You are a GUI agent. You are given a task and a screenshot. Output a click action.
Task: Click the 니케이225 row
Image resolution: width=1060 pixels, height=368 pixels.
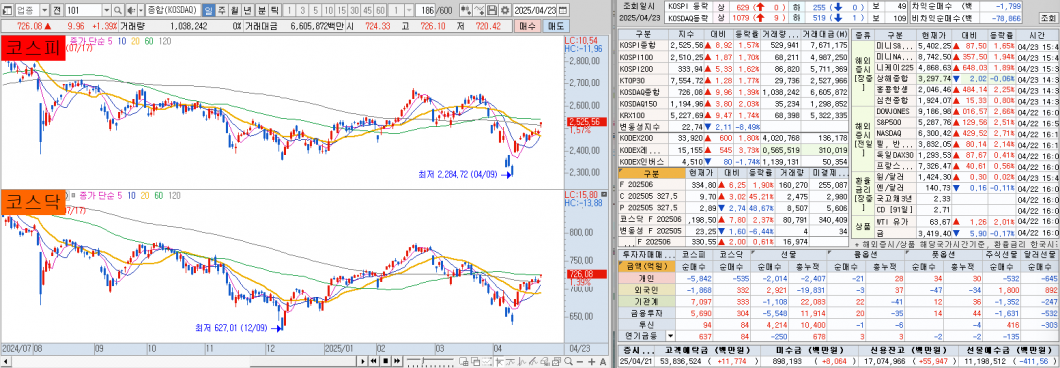tap(967, 68)
